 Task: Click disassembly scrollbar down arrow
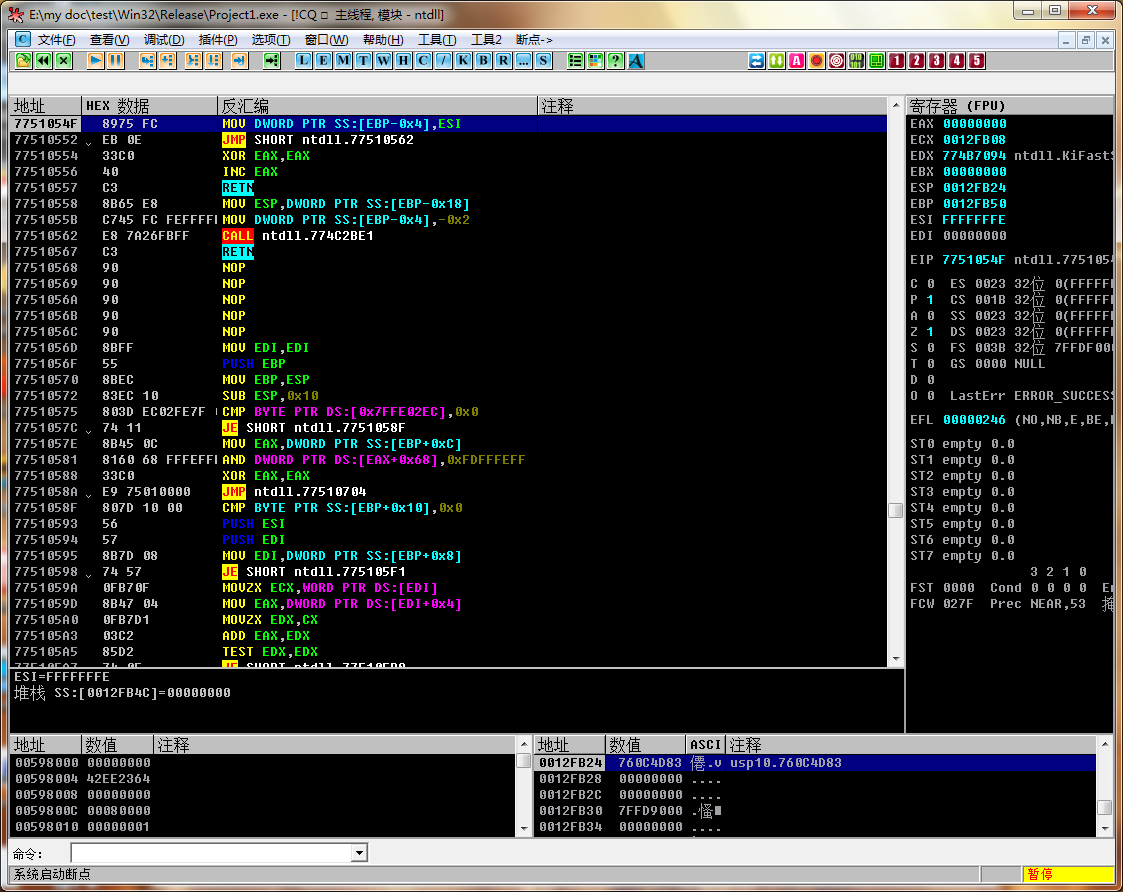(x=896, y=658)
